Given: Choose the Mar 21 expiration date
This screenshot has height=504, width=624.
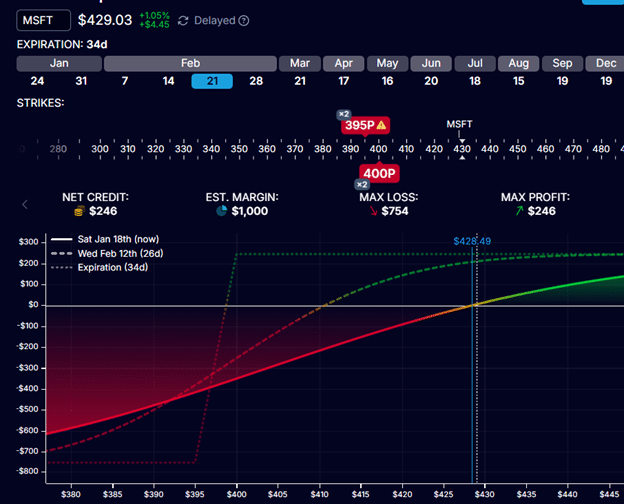Looking at the screenshot, I should click(x=300, y=81).
